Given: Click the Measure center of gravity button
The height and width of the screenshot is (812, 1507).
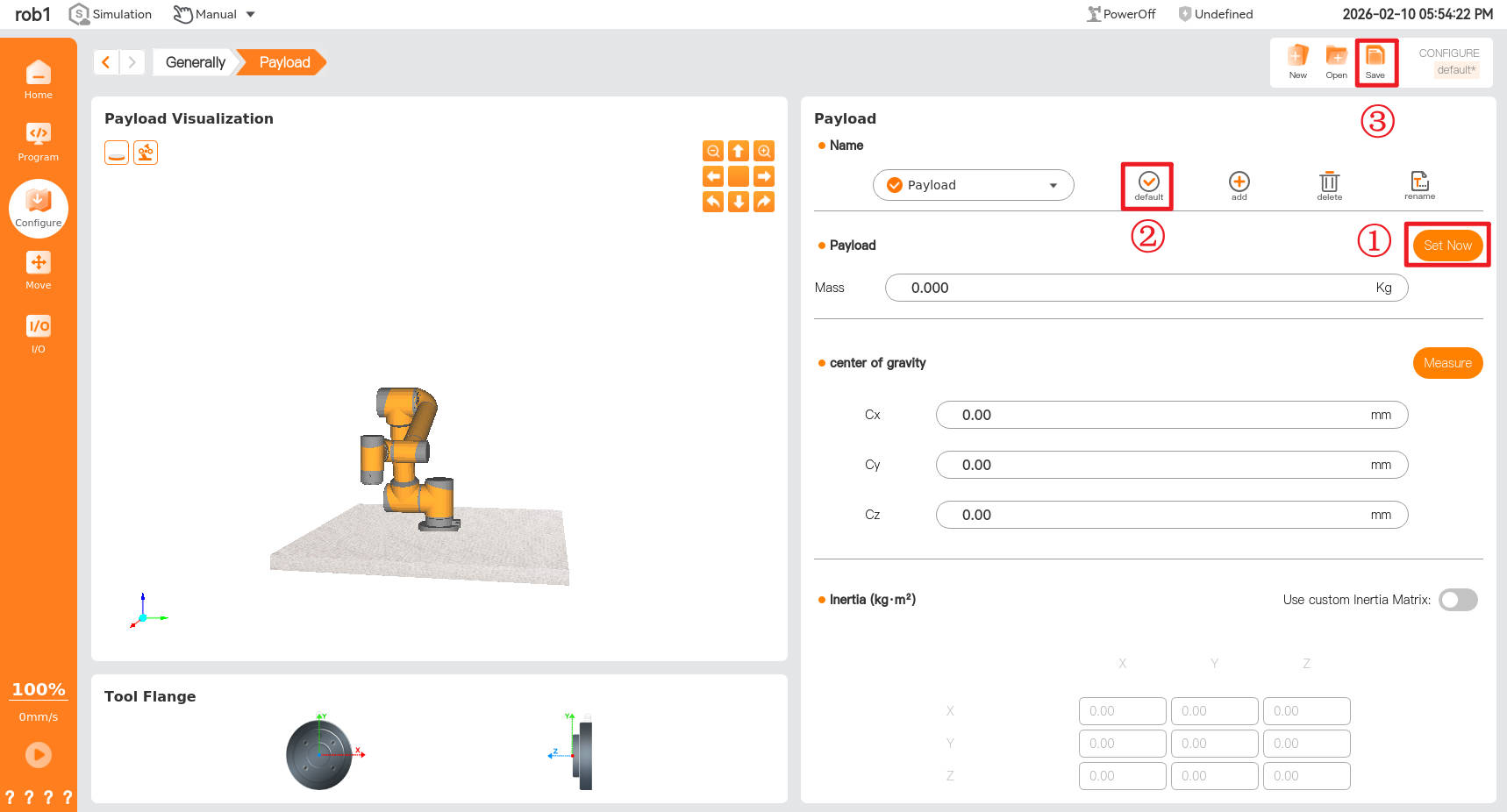Looking at the screenshot, I should [x=1447, y=363].
